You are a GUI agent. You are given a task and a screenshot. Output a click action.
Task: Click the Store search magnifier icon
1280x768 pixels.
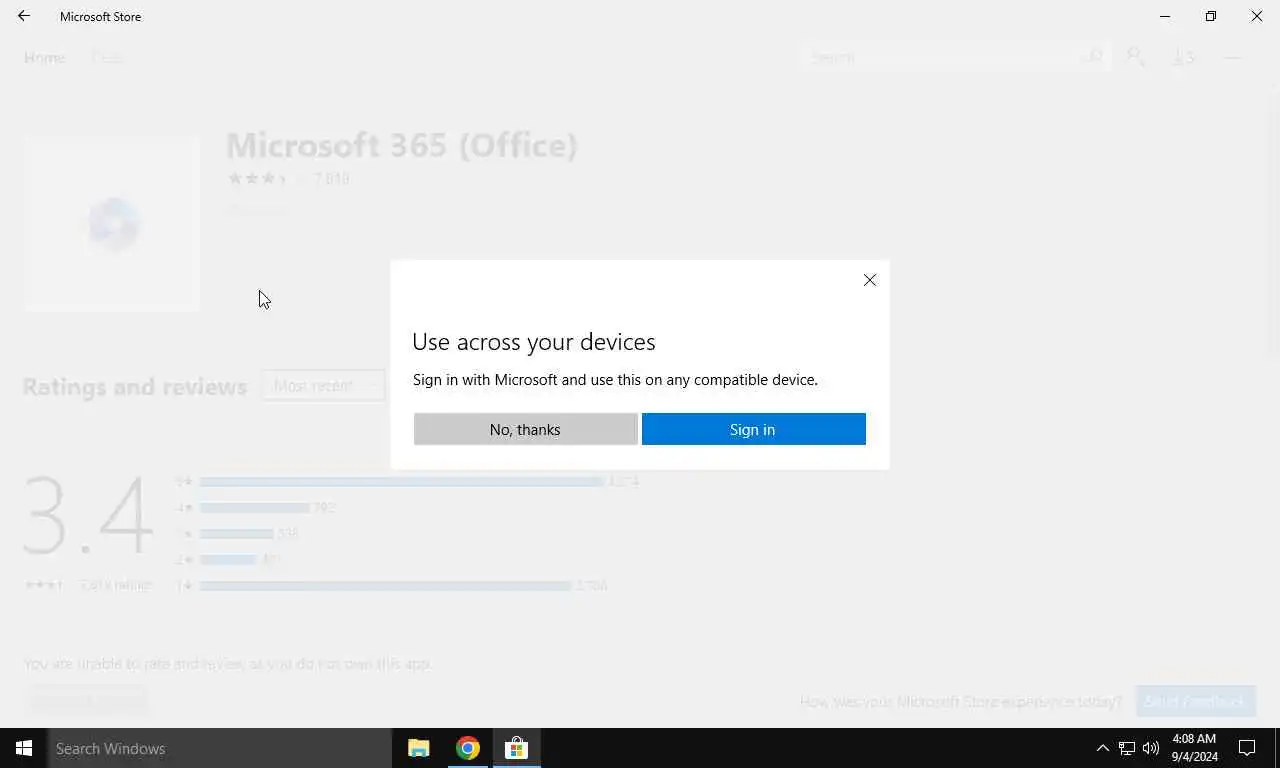[1095, 57]
